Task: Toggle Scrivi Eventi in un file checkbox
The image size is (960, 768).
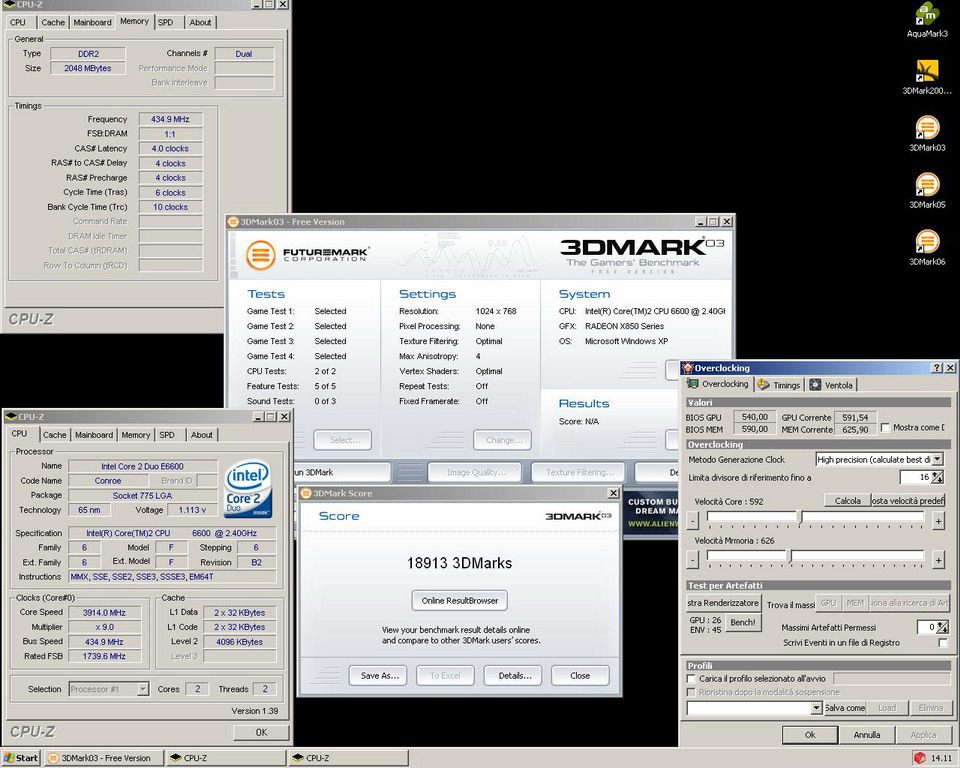Action: (x=943, y=642)
